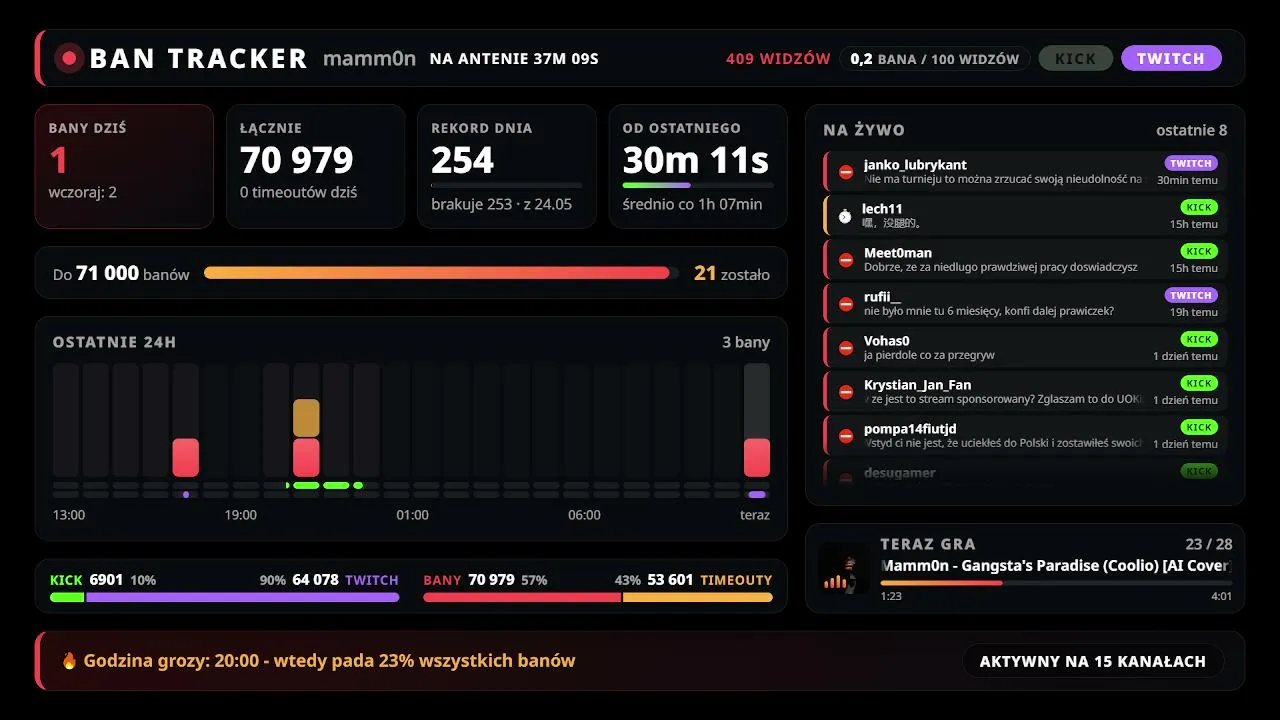Viewport: 1280px width, 720px height.
Task: Click the progress bar toward 71 000 banów
Action: 441,272
